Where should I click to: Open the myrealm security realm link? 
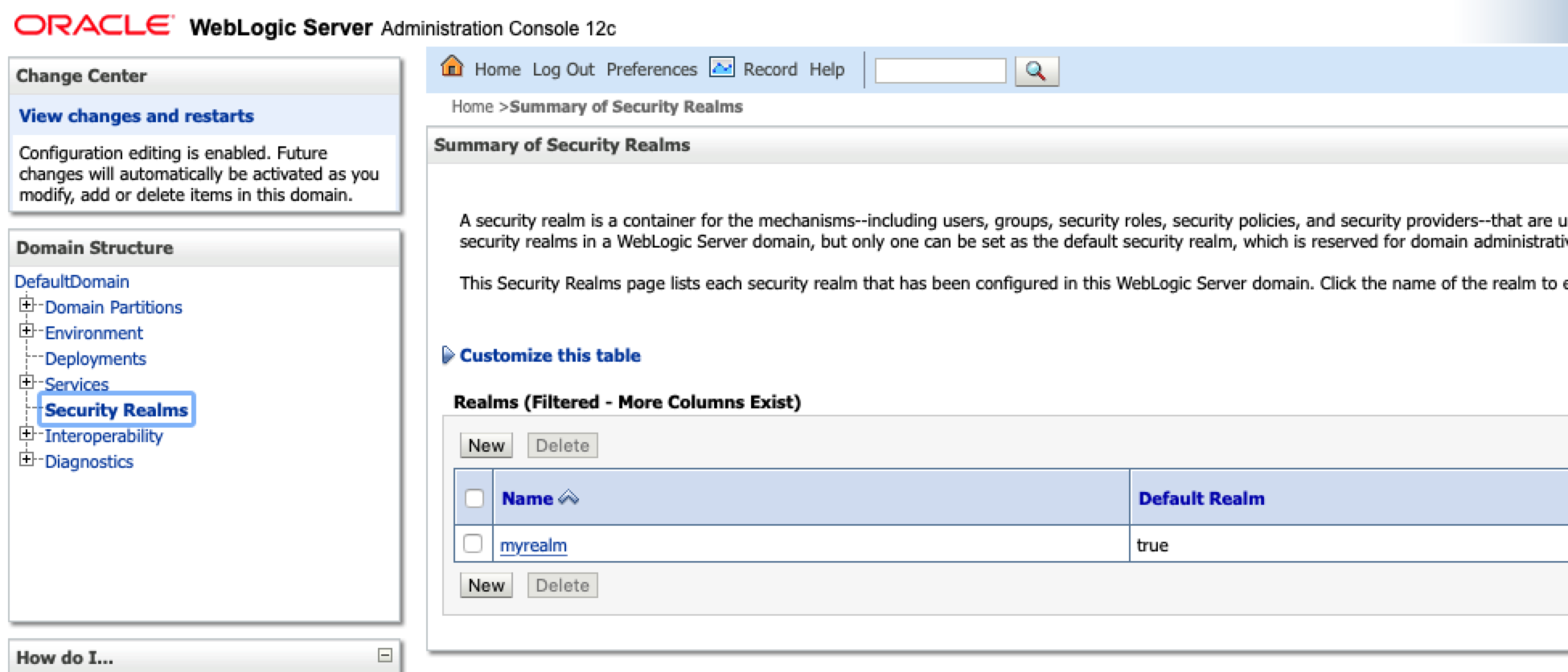[x=533, y=546]
